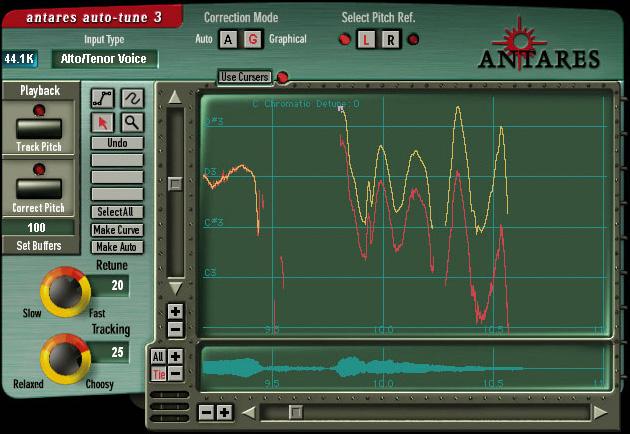Click the red LED beside L reference
Viewport: 630px width, 434px height.
(345, 39)
